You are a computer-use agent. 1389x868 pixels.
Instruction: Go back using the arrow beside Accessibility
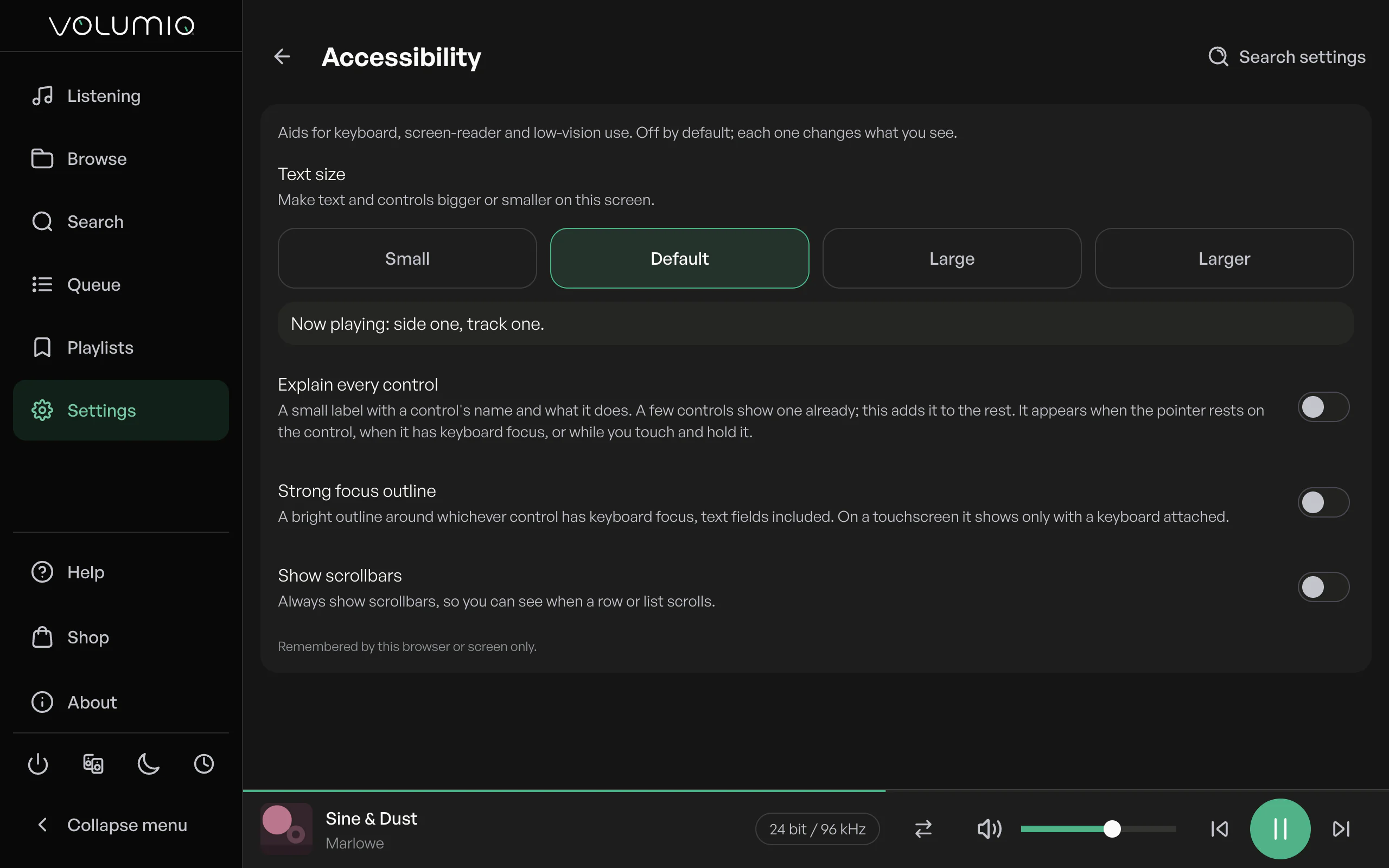pos(282,56)
